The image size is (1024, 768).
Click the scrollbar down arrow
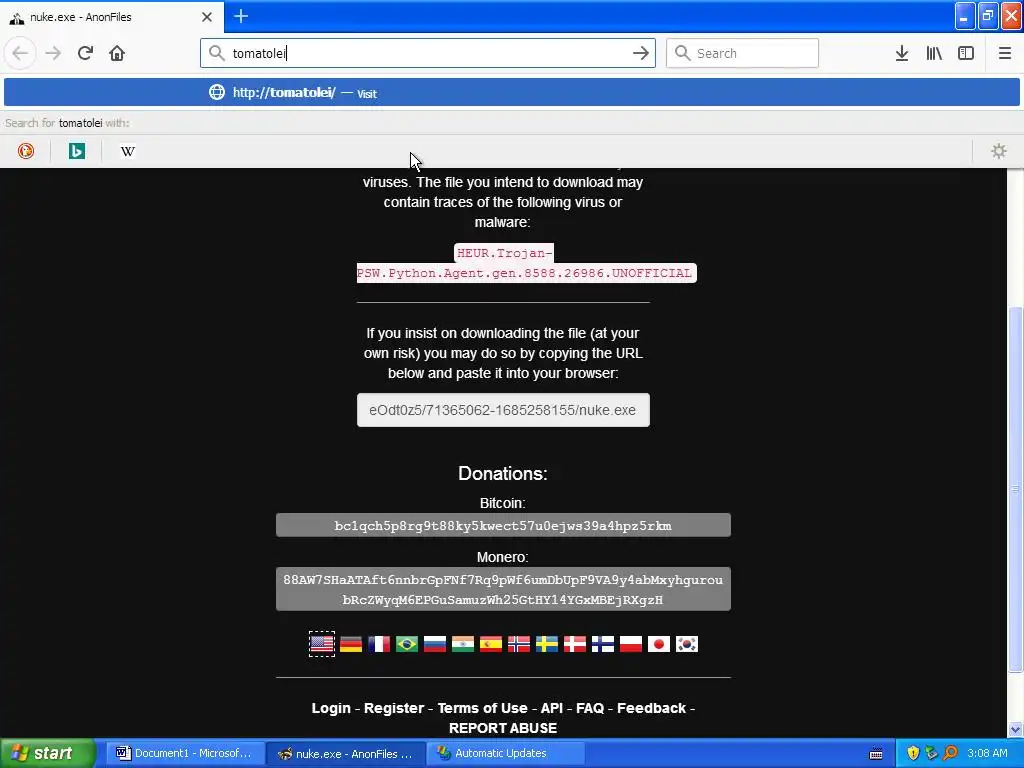click(1015, 730)
